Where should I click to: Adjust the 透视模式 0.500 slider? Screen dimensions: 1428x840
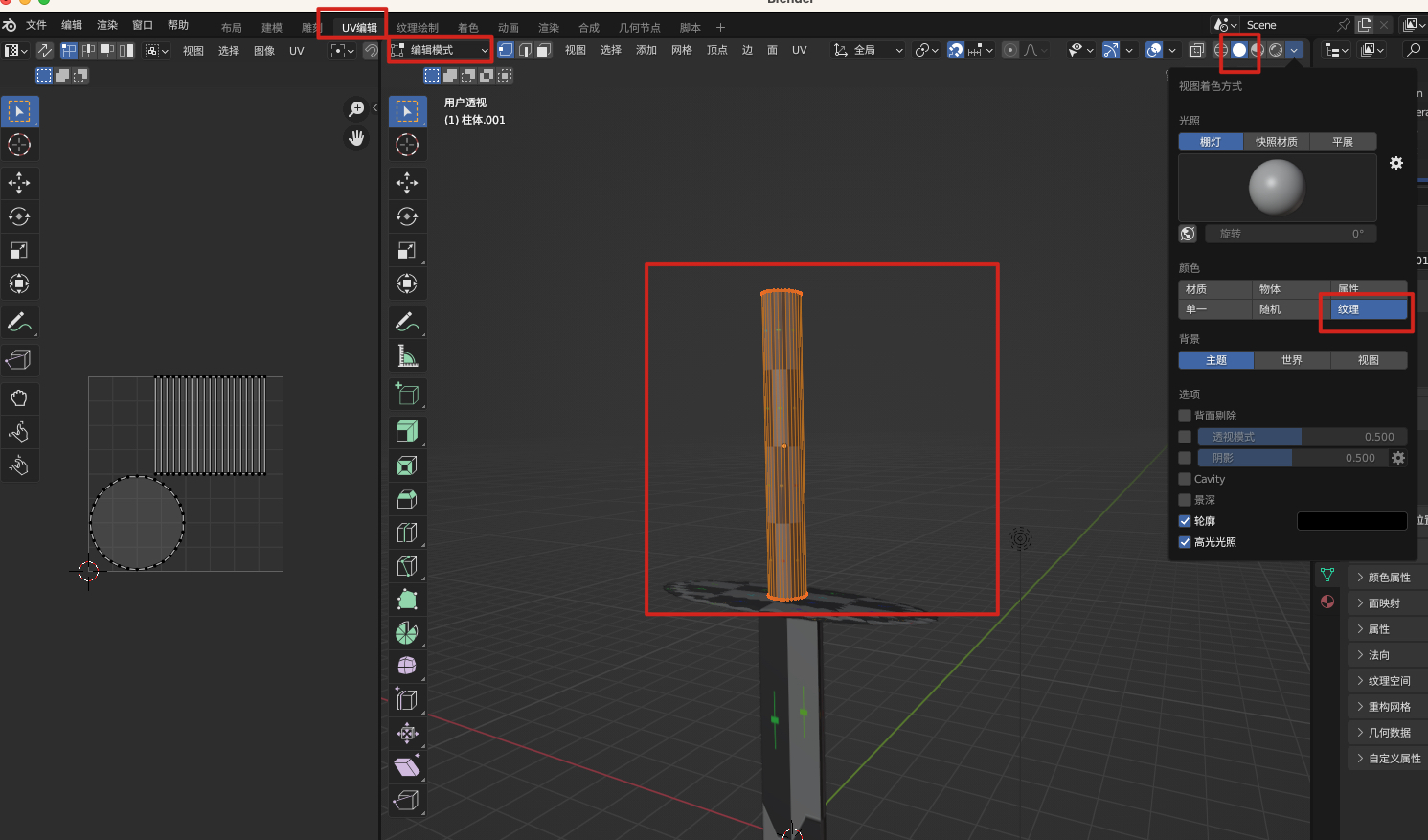[1303, 437]
